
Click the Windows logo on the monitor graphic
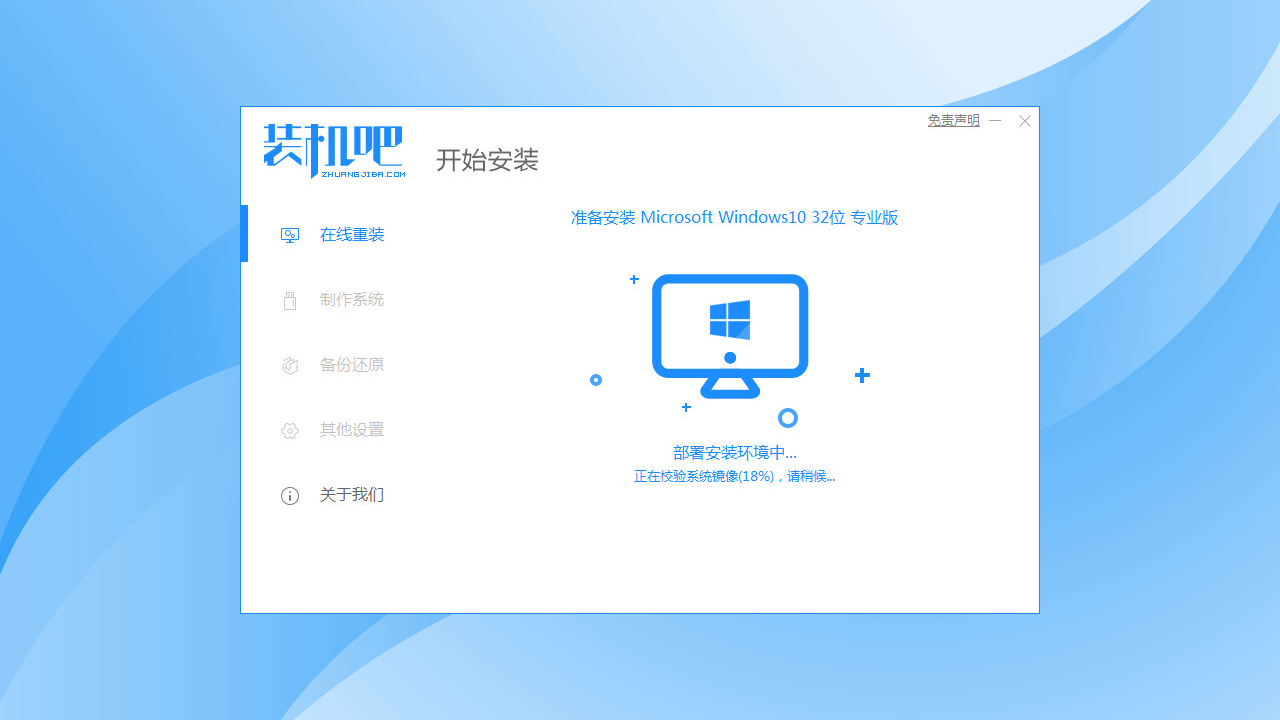(x=730, y=319)
